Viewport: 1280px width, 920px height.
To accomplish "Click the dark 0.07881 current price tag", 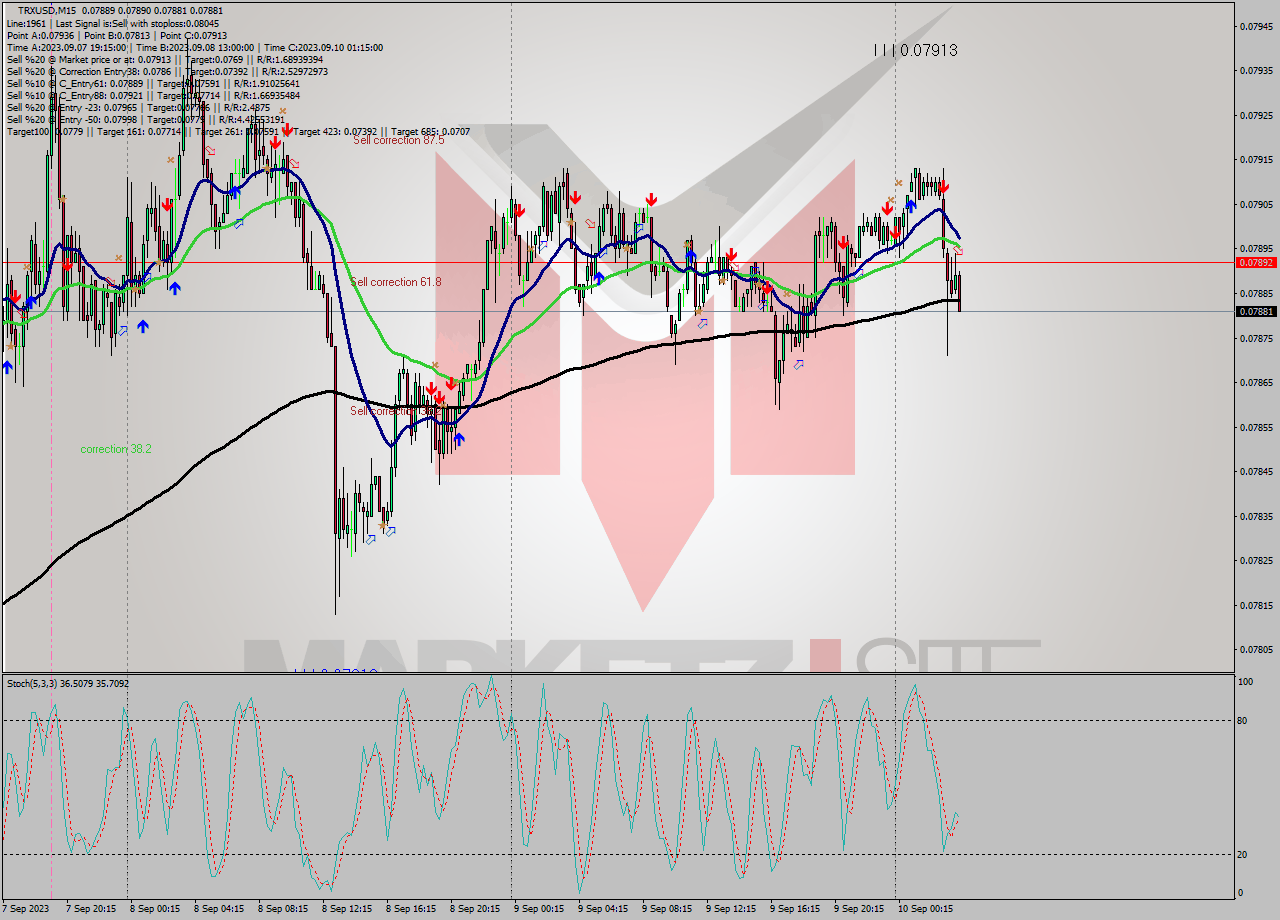I will coord(1256,311).
